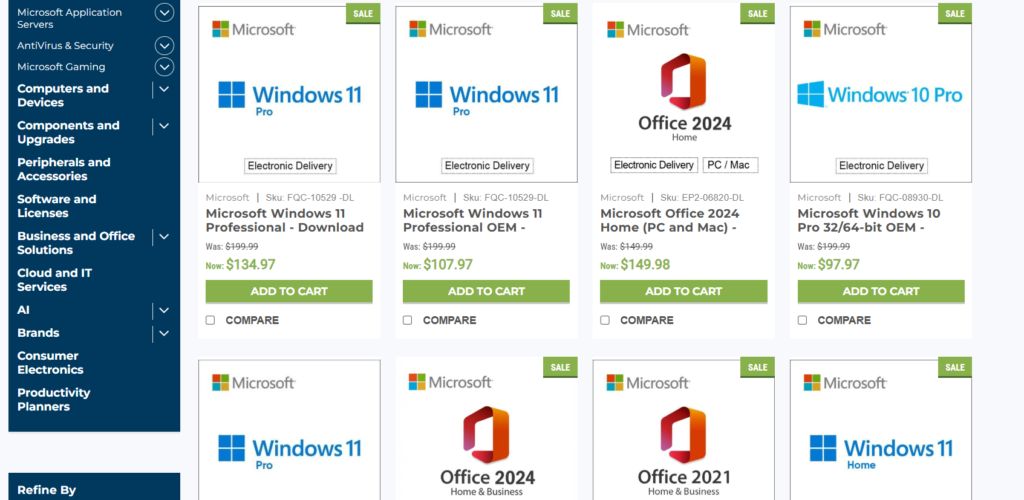The width and height of the screenshot is (1024, 500).
Task: Expand Microsoft Application Servers category
Action: point(164,12)
